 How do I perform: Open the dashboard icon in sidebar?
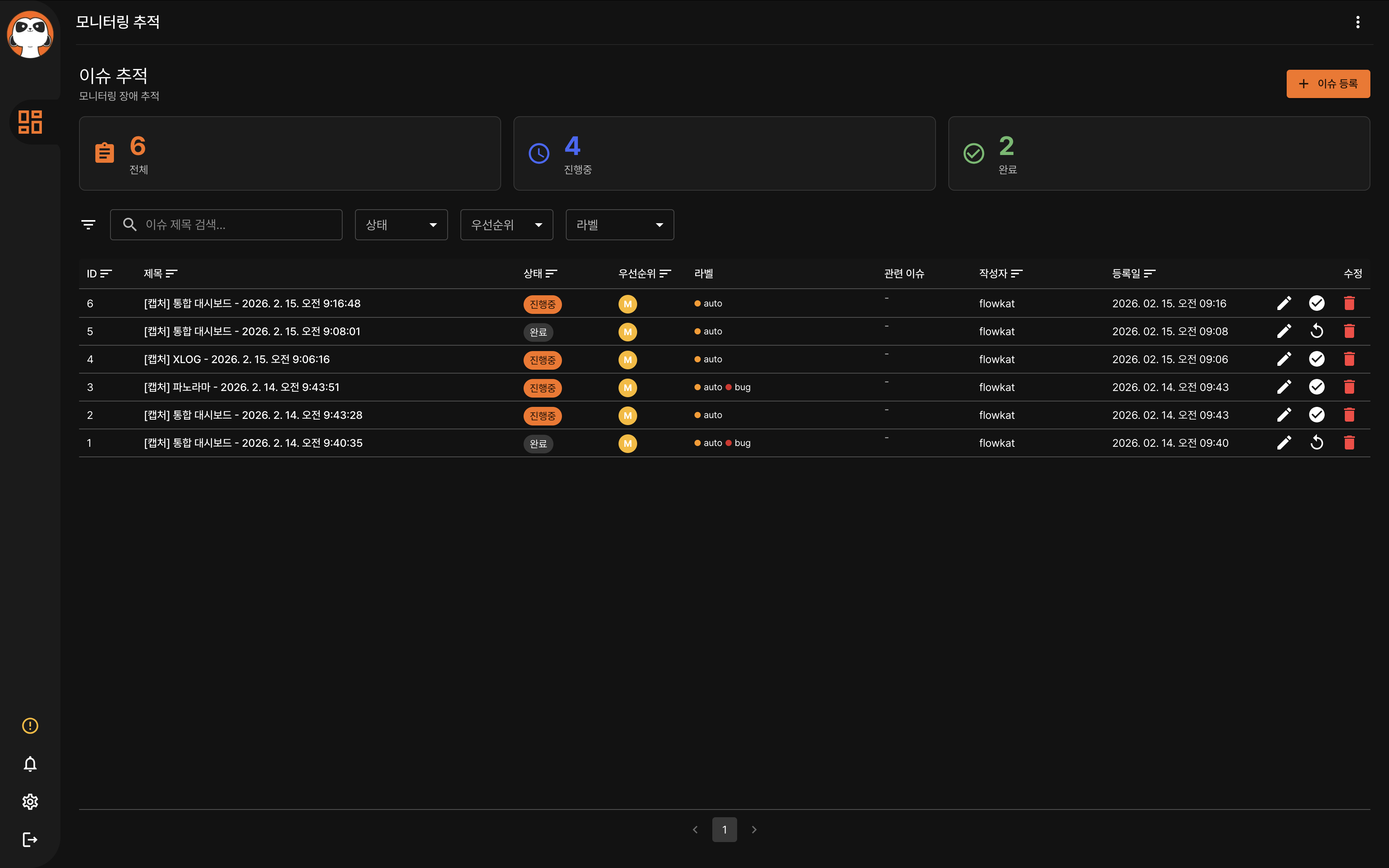coord(30,122)
